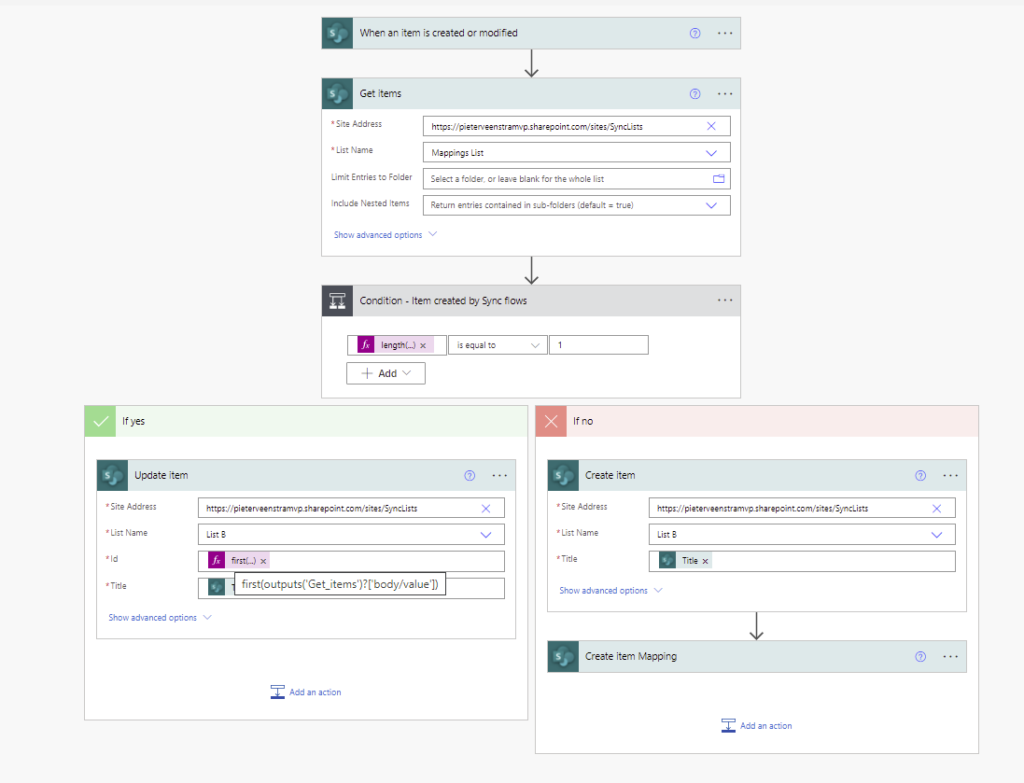Click the 'Condition - Item created by Sync flows' title
Viewport: 1024px width, 783px height.
(x=443, y=300)
